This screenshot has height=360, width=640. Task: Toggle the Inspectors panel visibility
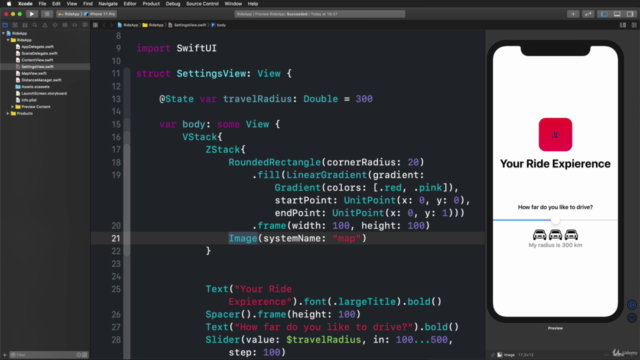(x=630, y=14)
